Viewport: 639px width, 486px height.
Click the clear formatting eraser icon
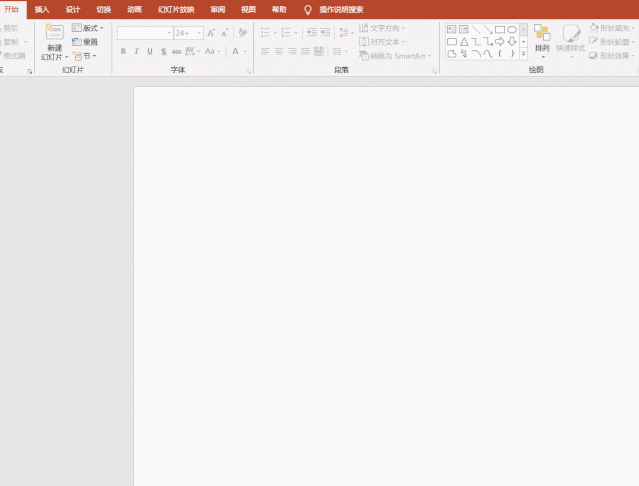click(x=242, y=33)
